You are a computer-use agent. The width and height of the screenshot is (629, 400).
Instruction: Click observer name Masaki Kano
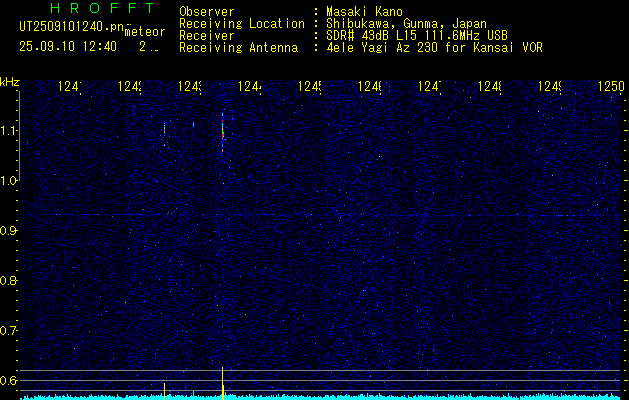pyautogui.click(x=364, y=11)
